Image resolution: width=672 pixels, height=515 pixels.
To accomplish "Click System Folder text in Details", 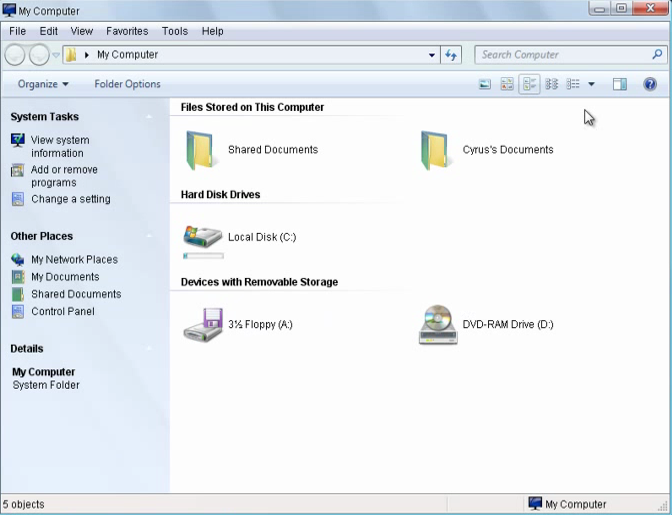I will [46, 385].
